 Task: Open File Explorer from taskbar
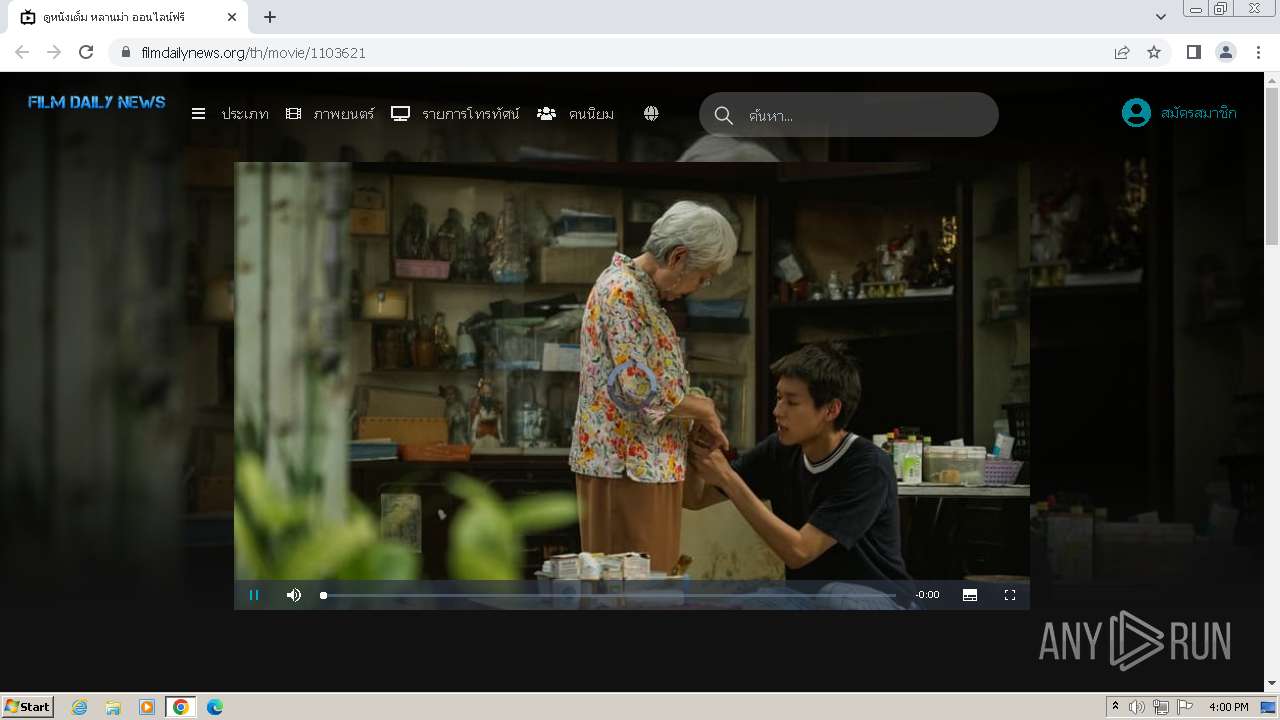113,707
